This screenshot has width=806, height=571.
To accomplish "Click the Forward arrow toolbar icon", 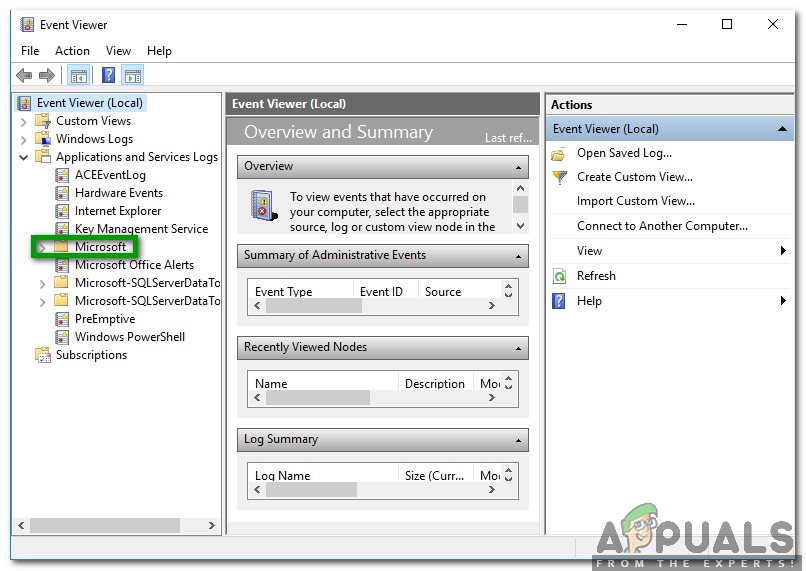I will [x=47, y=76].
